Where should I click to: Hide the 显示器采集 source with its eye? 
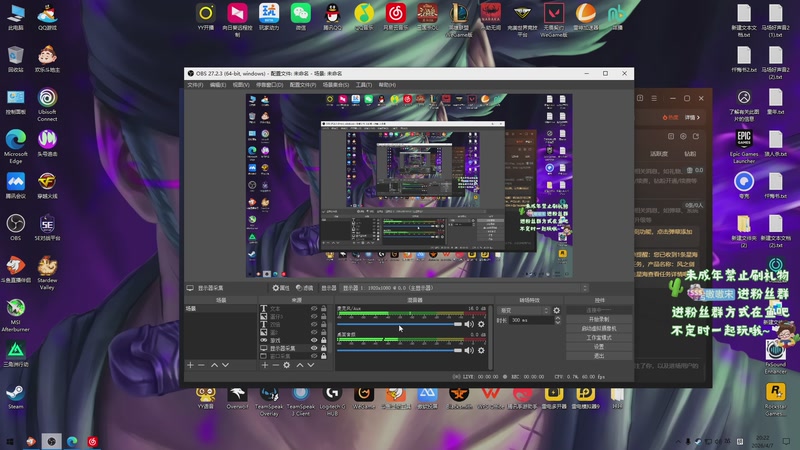314,348
